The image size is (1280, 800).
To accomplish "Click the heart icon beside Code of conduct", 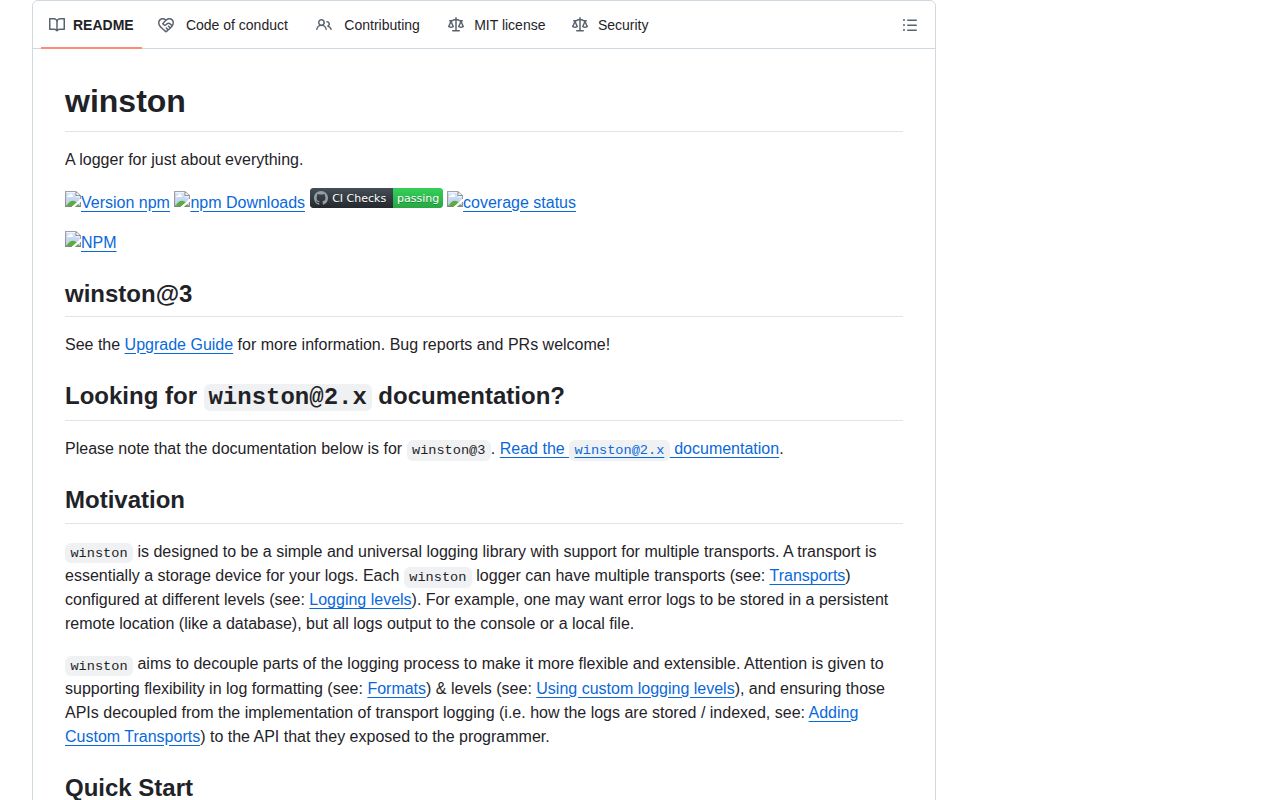I will (166, 25).
